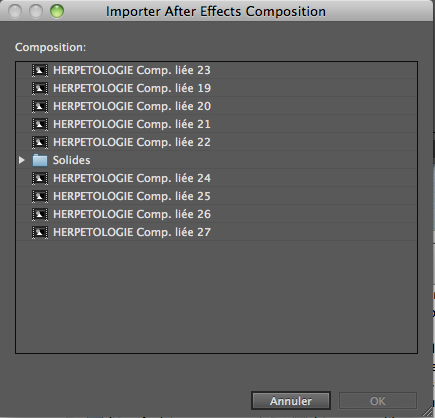This screenshot has height=418, width=435.
Task: Pick HERPETOLOGIE Comp. liée 20 text
Action: coord(132,106)
